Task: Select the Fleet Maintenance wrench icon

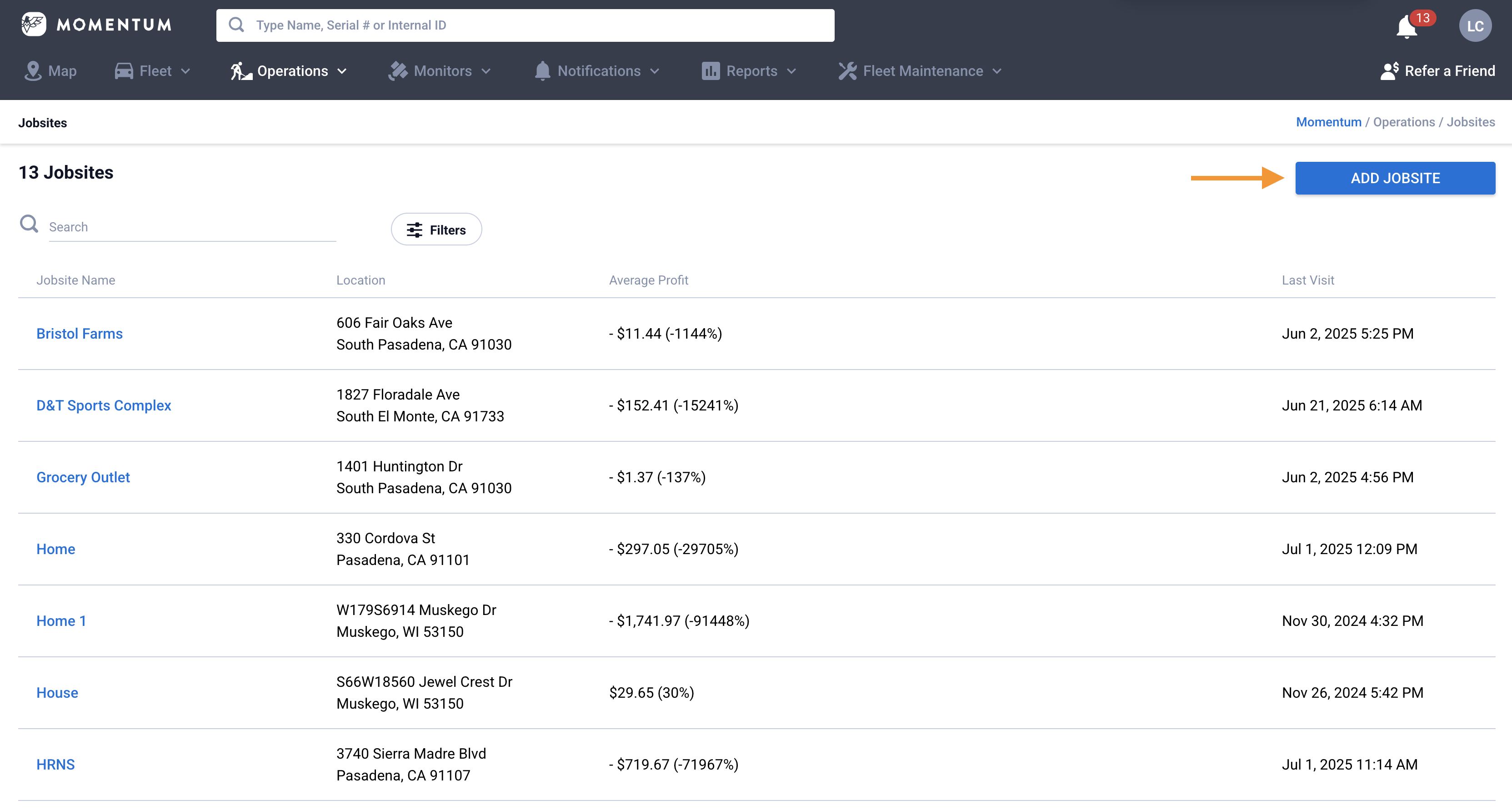Action: point(847,70)
